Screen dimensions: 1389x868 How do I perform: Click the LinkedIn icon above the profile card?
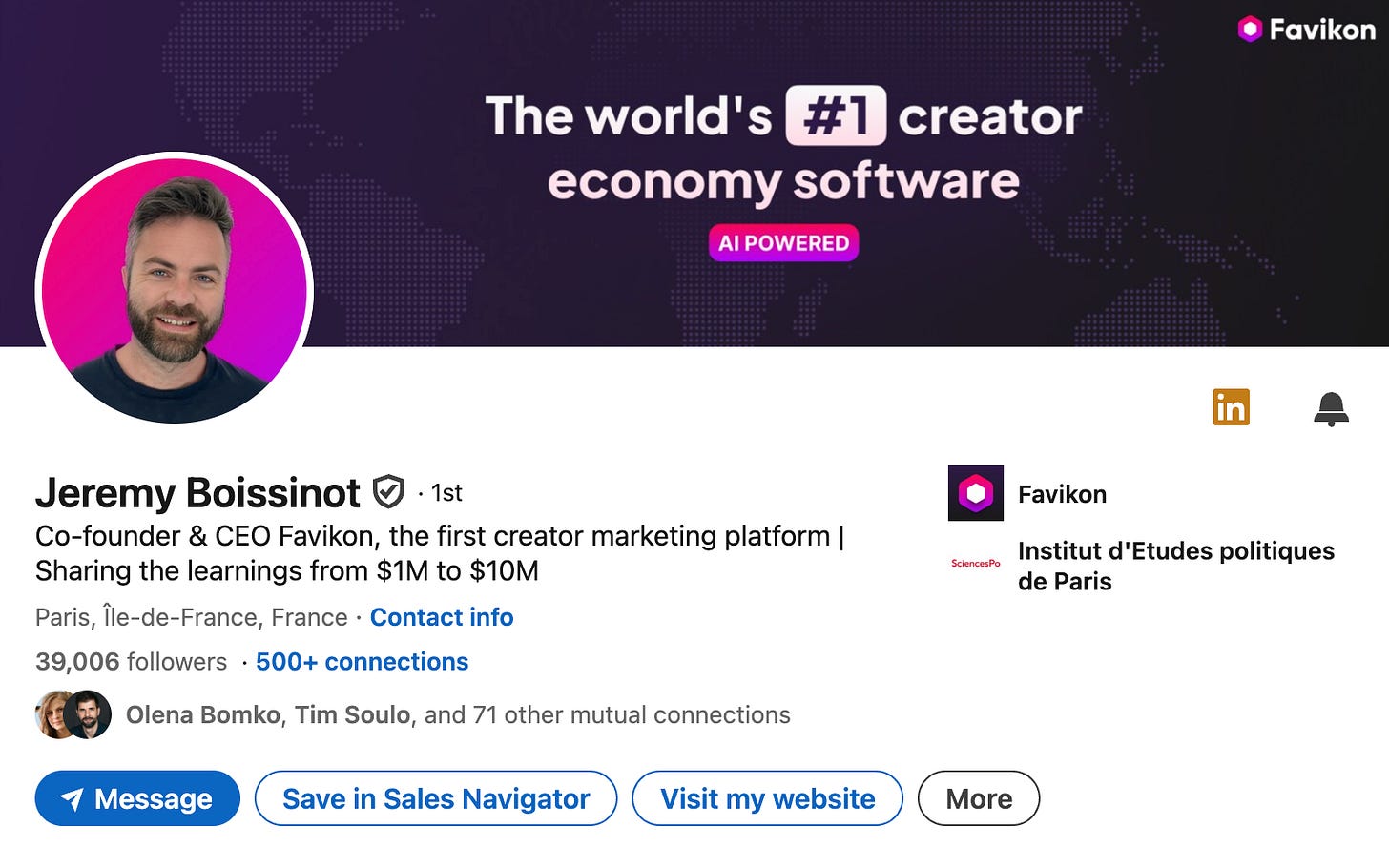coord(1231,407)
